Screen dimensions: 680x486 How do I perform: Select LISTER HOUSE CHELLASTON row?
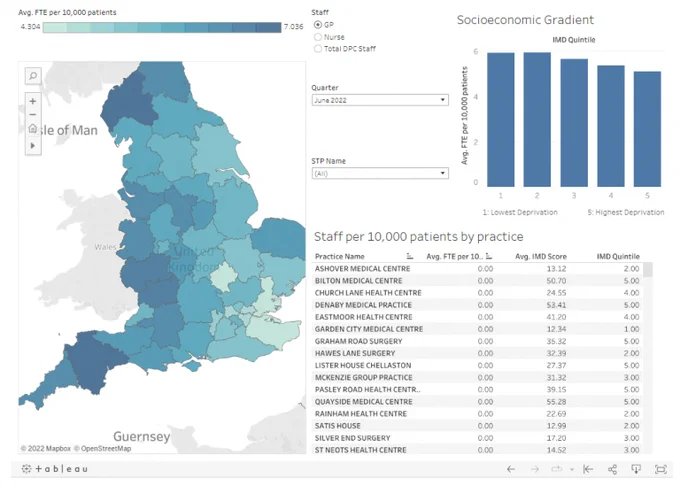(x=477, y=365)
